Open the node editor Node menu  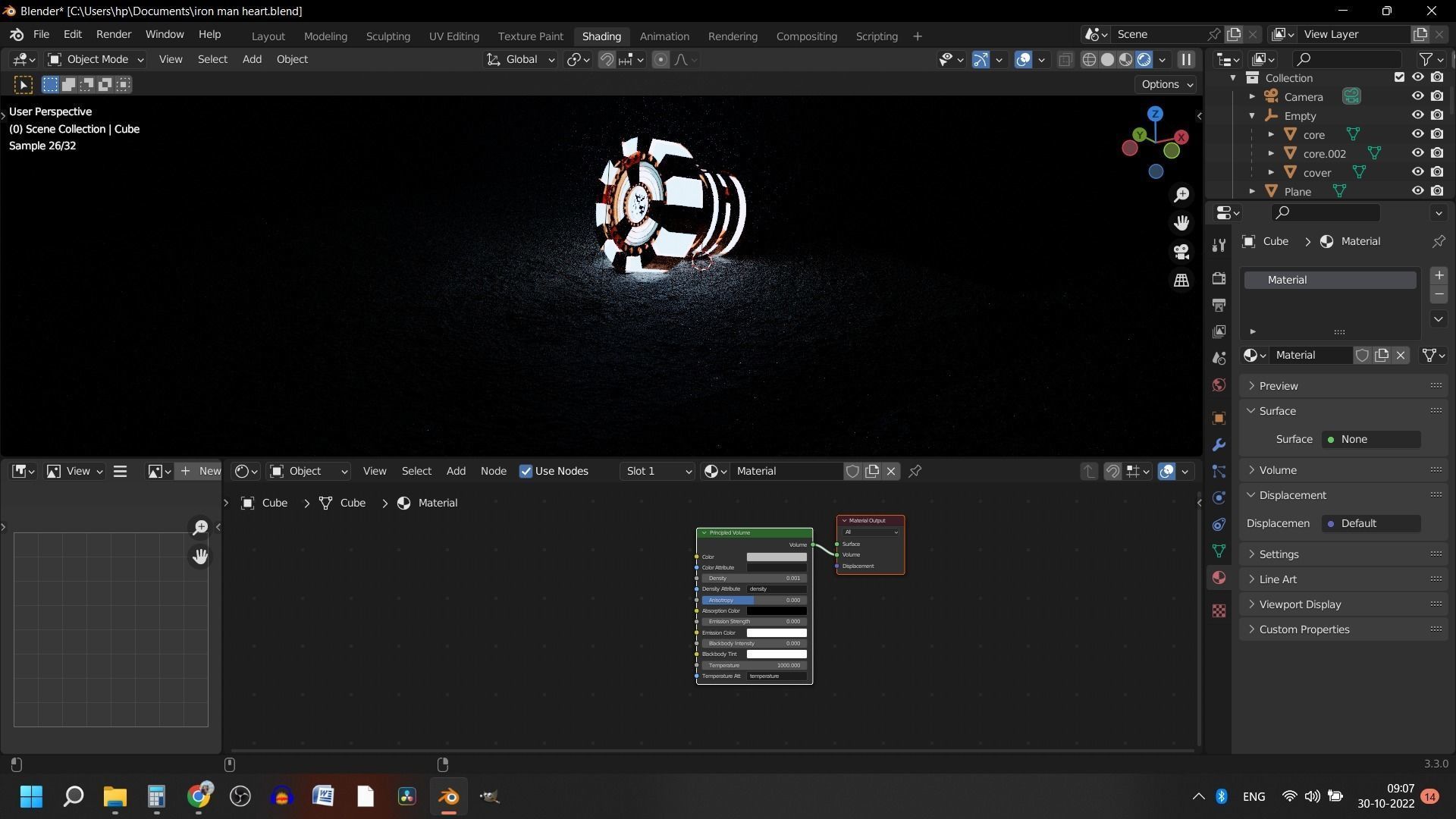click(x=494, y=472)
